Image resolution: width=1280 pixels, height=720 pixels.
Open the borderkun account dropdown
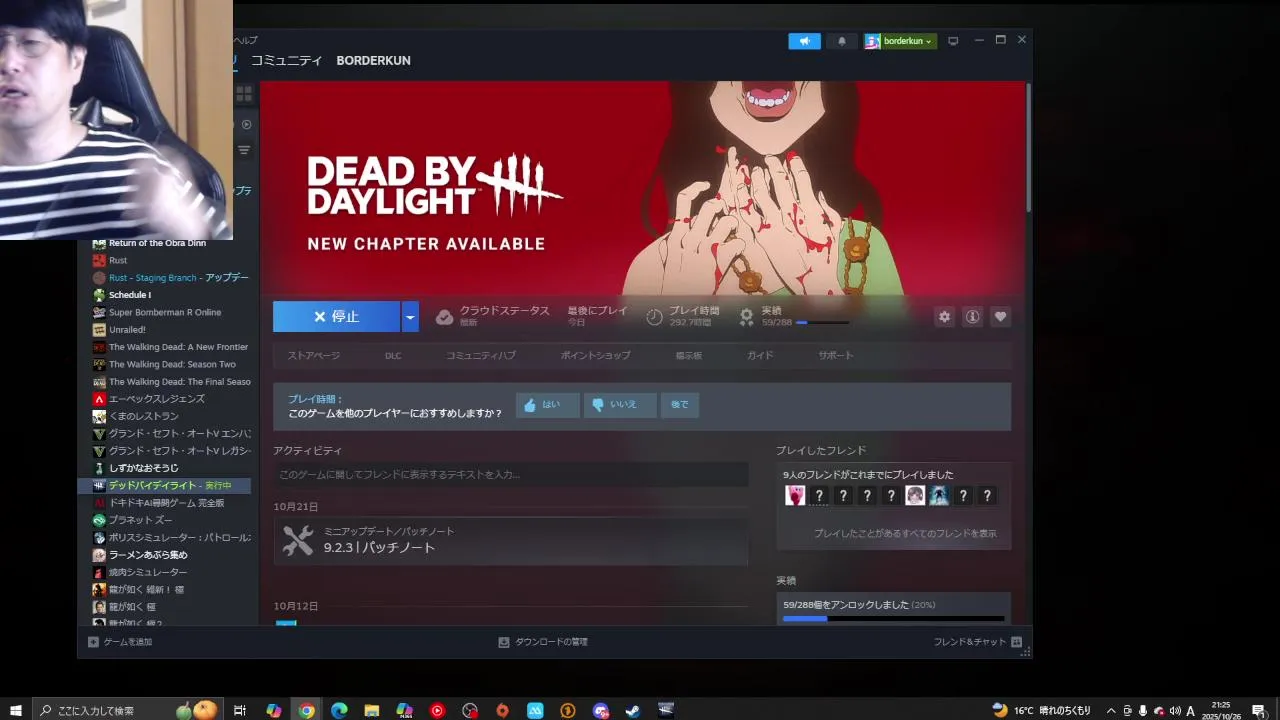pyautogui.click(x=900, y=41)
